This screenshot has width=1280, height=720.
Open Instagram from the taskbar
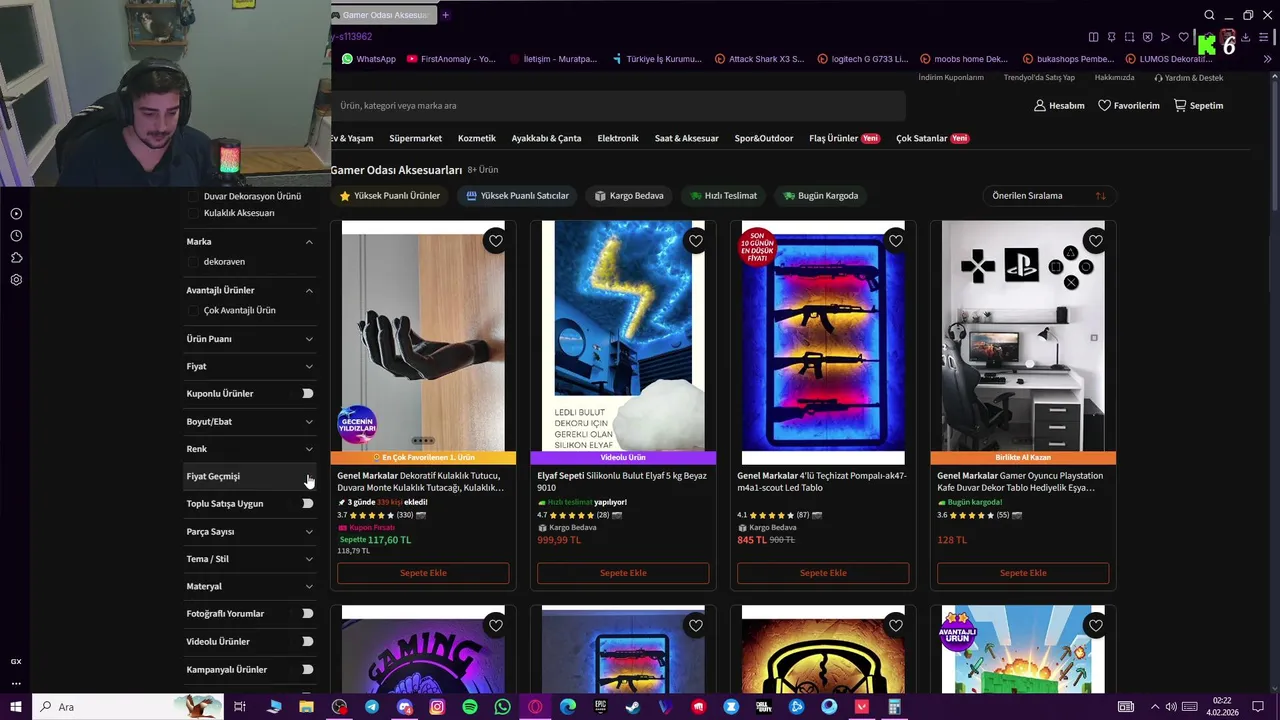[x=437, y=707]
